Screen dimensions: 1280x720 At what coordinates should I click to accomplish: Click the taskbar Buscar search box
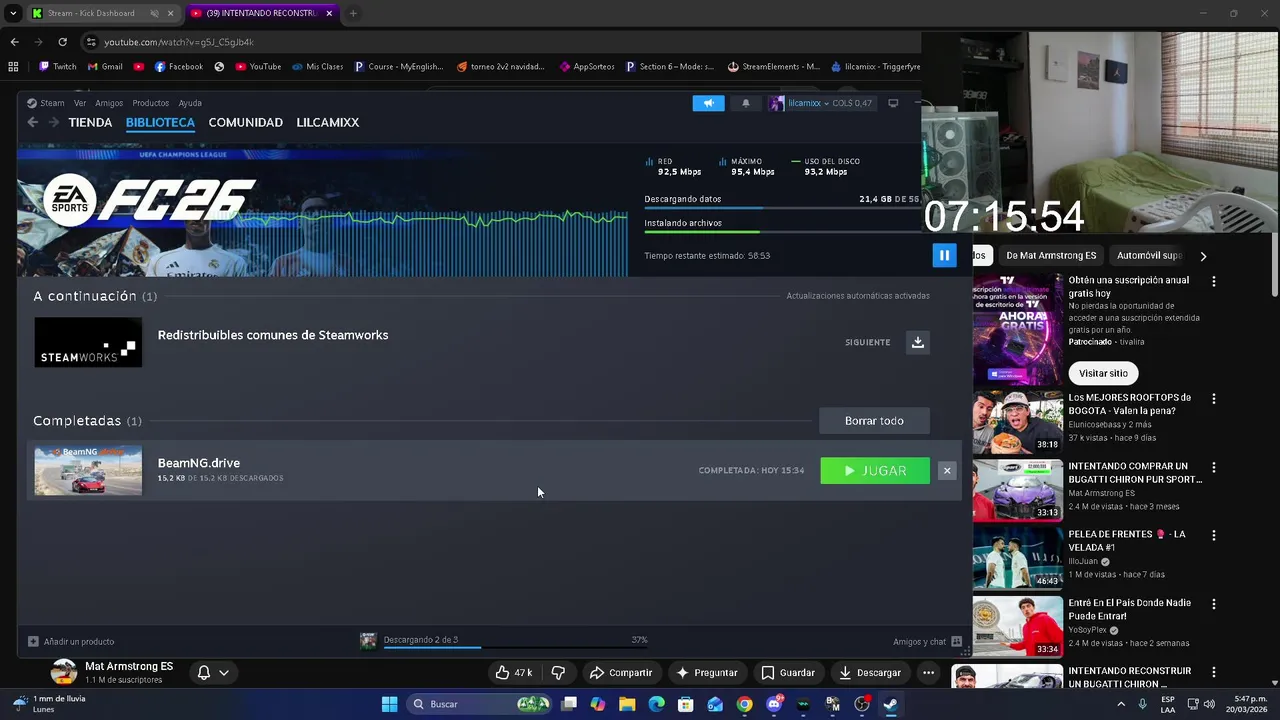[480, 704]
